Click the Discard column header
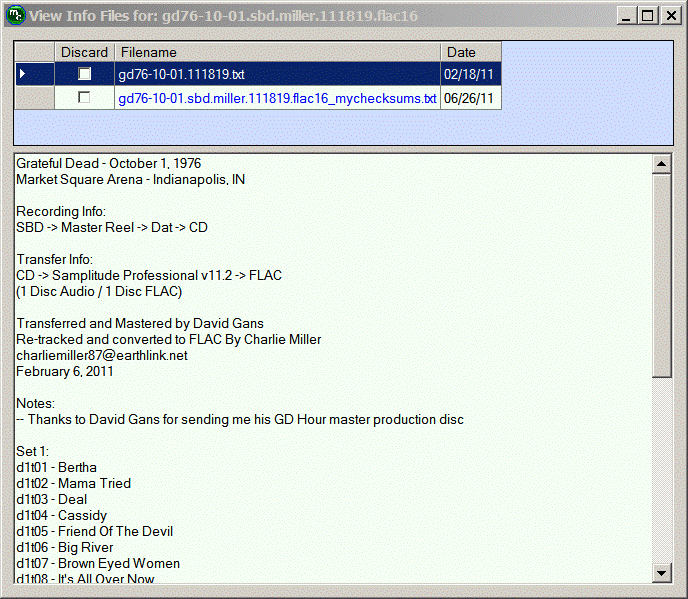688x599 pixels. tap(84, 52)
